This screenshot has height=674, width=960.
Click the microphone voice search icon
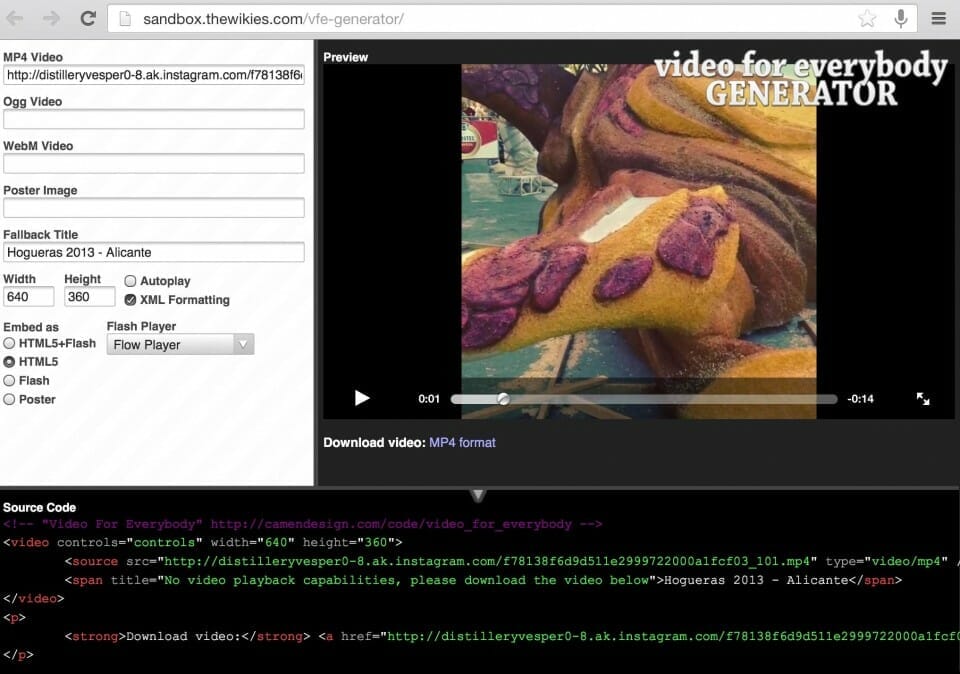click(901, 18)
